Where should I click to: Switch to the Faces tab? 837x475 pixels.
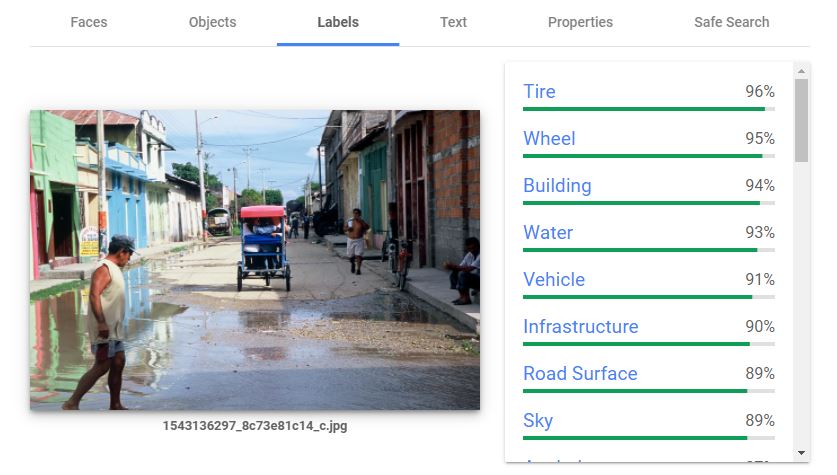[x=88, y=22]
